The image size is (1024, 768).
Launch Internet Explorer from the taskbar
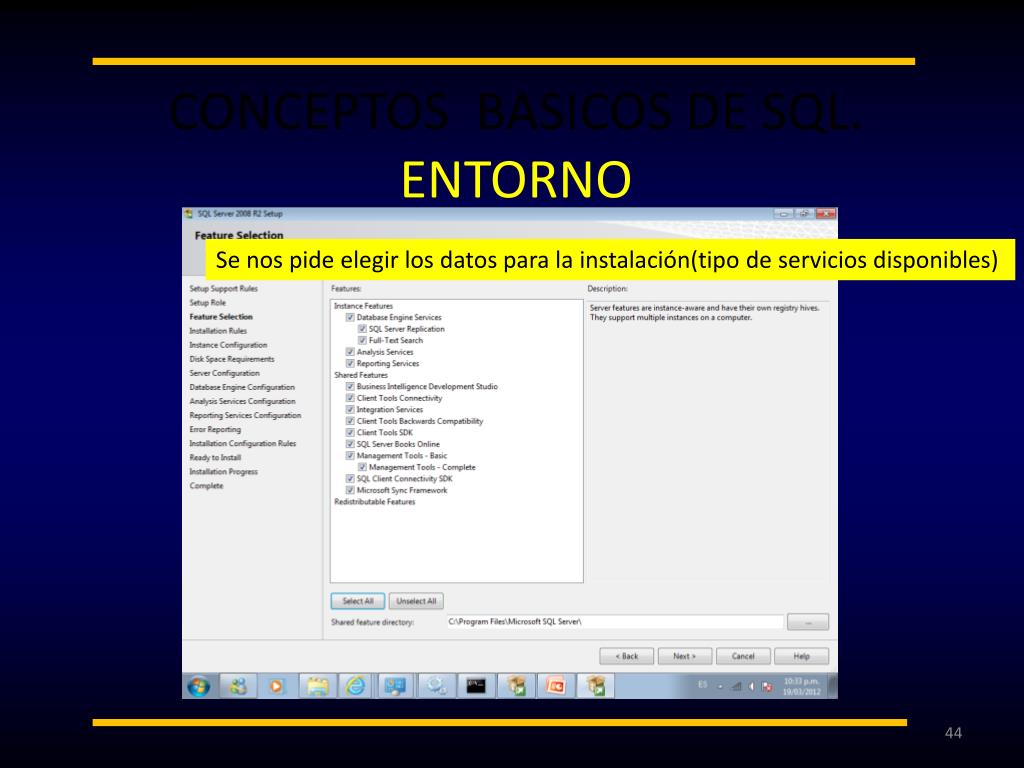(356, 686)
